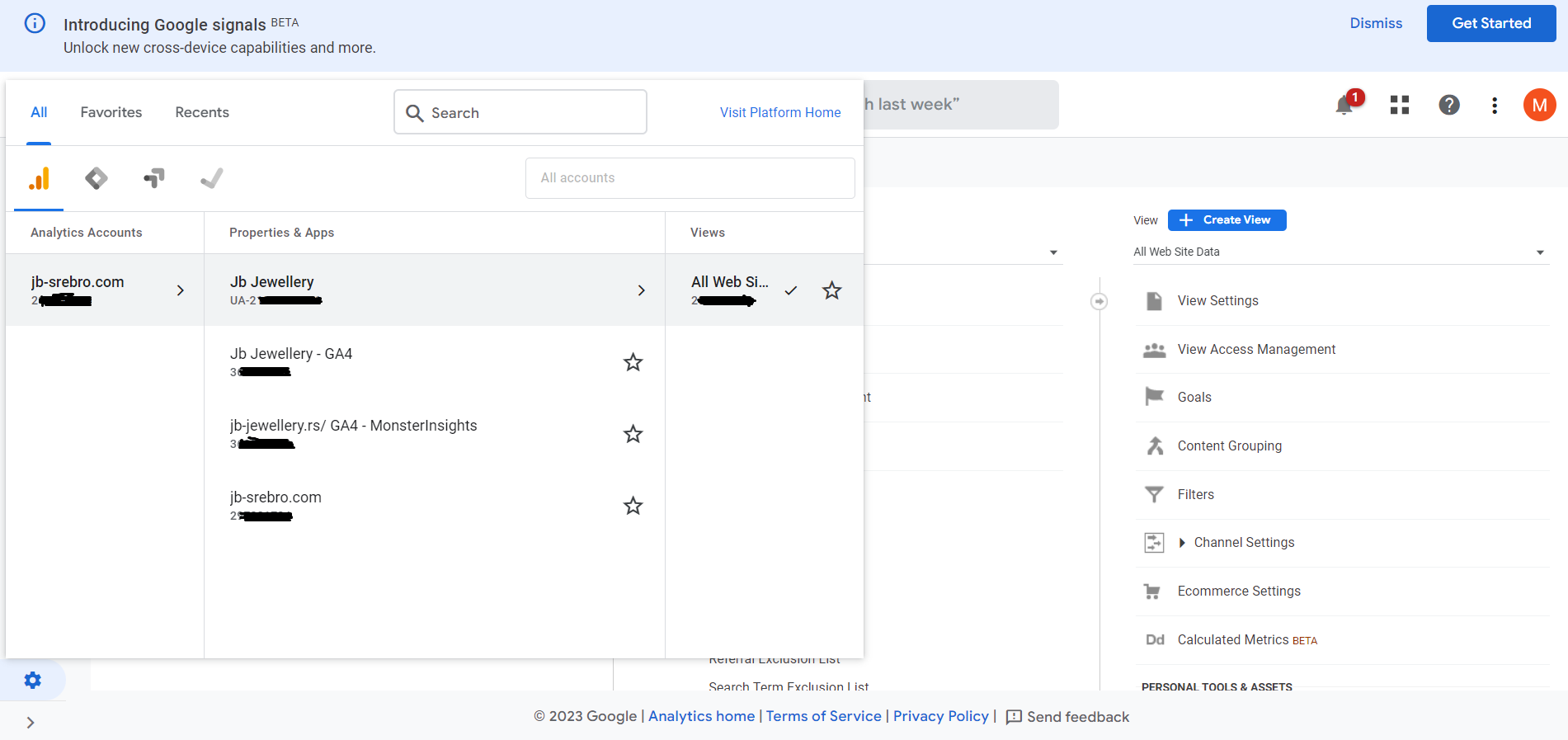Click the Create View button
Viewport: 1568px width, 740px height.
(1227, 220)
